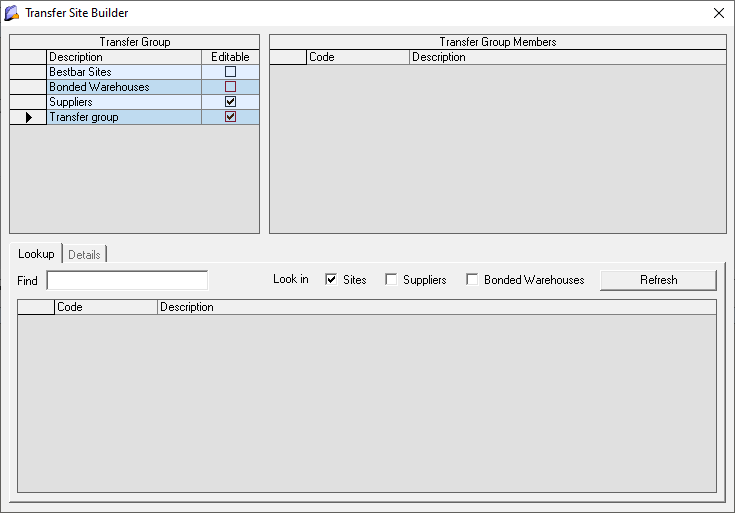The width and height of the screenshot is (735, 513).
Task: Toggle Editable checkbox for Bestbar Sites
Action: (230, 72)
